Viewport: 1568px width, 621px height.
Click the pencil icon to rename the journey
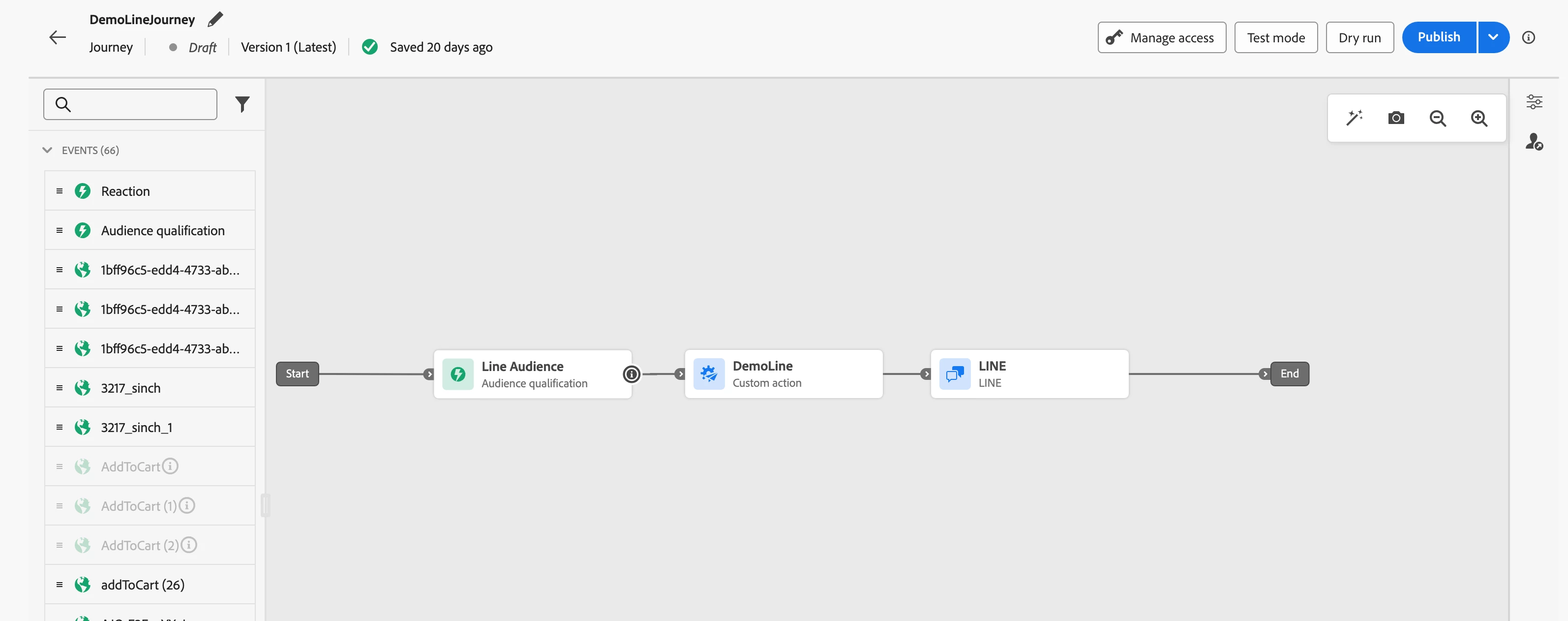[215, 20]
